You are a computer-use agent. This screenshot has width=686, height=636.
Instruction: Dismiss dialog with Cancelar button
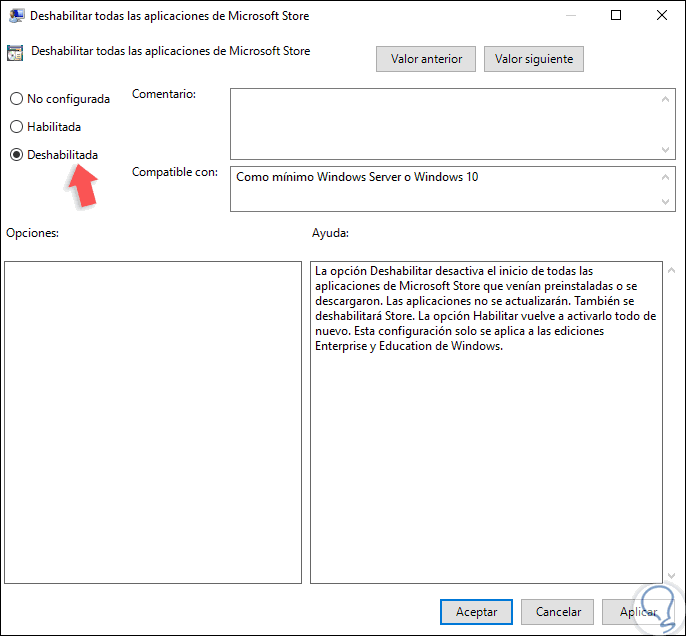click(x=558, y=612)
